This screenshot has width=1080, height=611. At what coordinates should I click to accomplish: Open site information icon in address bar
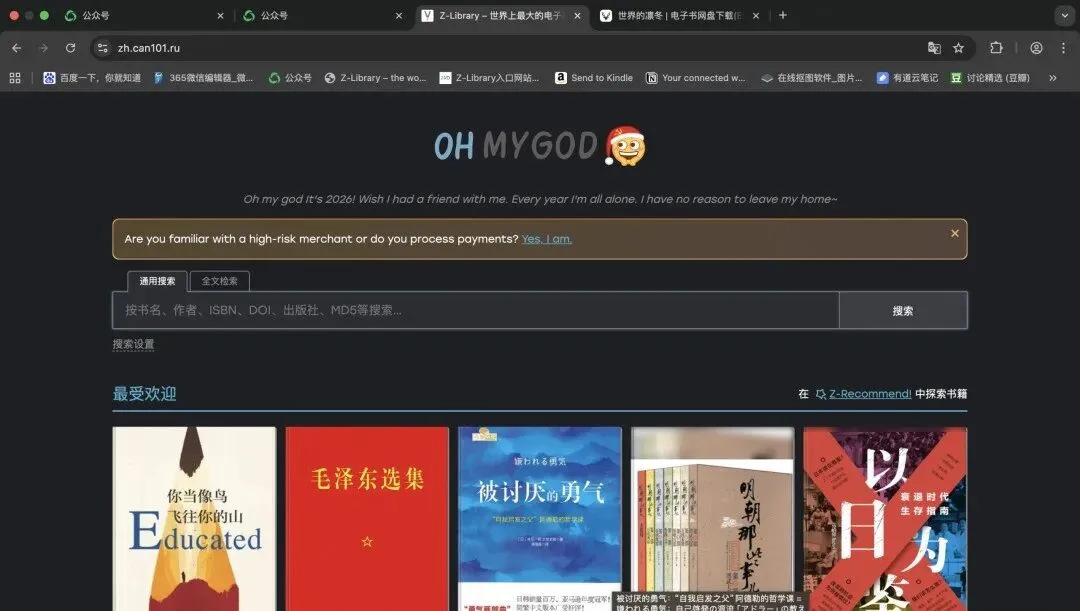coord(103,48)
